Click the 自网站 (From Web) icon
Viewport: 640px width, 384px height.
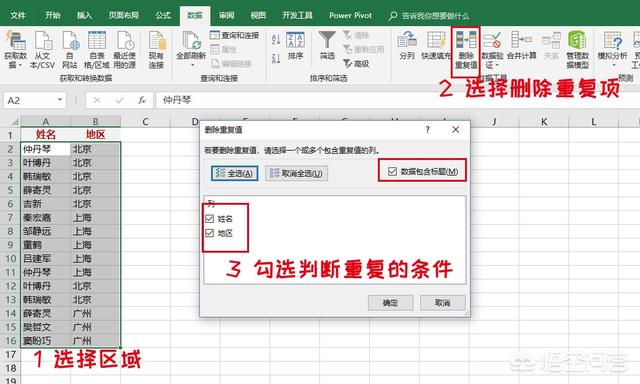[70, 40]
